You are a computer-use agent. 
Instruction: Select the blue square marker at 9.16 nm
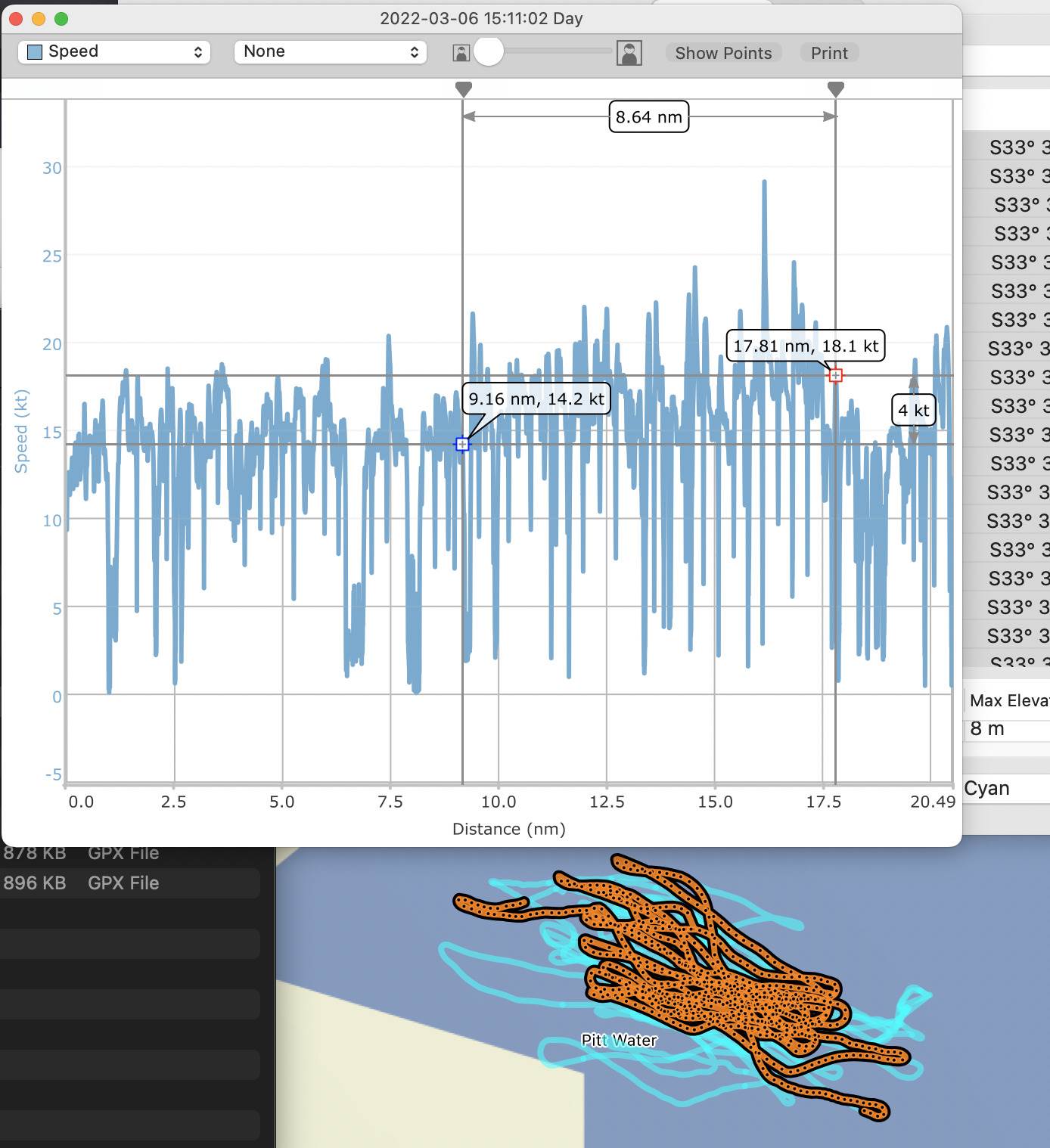(462, 445)
